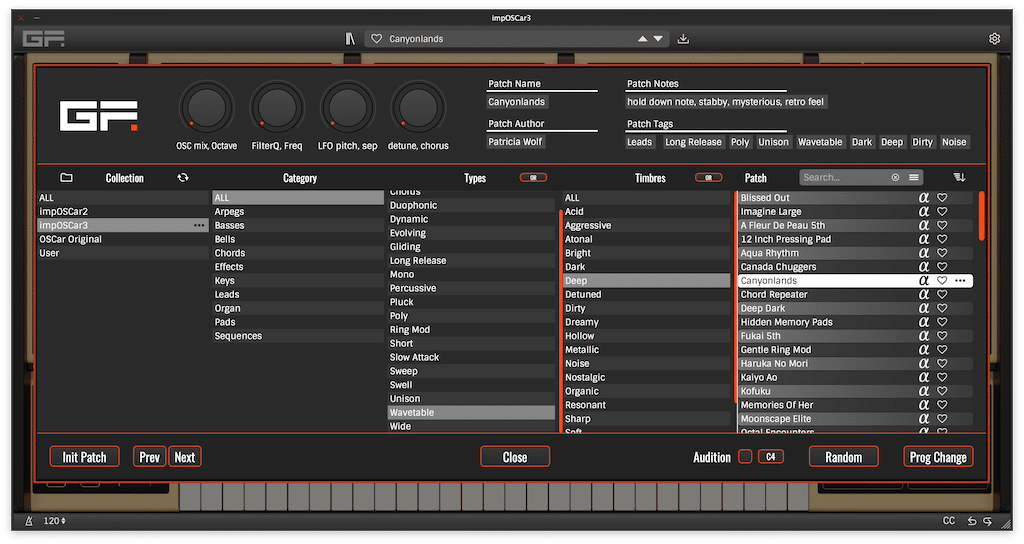Click the redo arrow icon
The height and width of the screenshot is (544, 1024).
pos(987,521)
